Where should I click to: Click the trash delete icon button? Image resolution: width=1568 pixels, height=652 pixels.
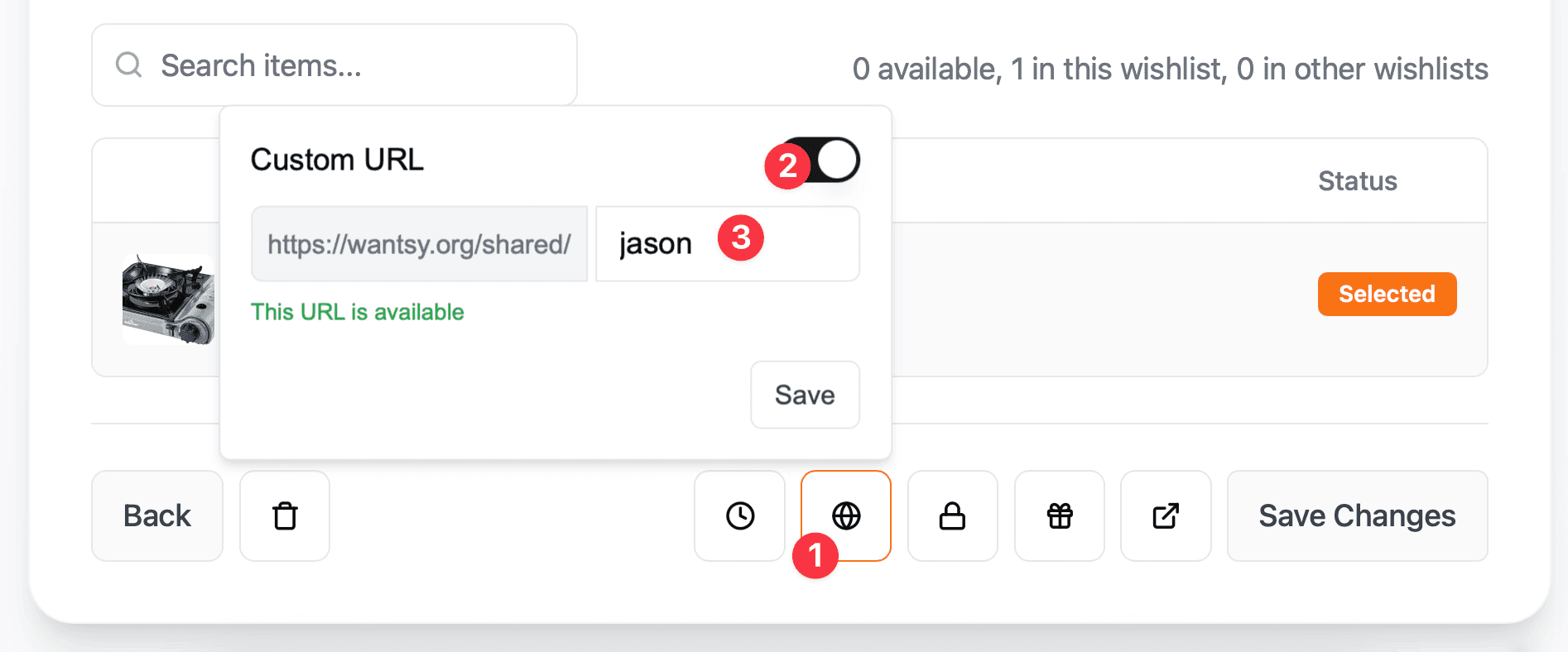pos(285,516)
